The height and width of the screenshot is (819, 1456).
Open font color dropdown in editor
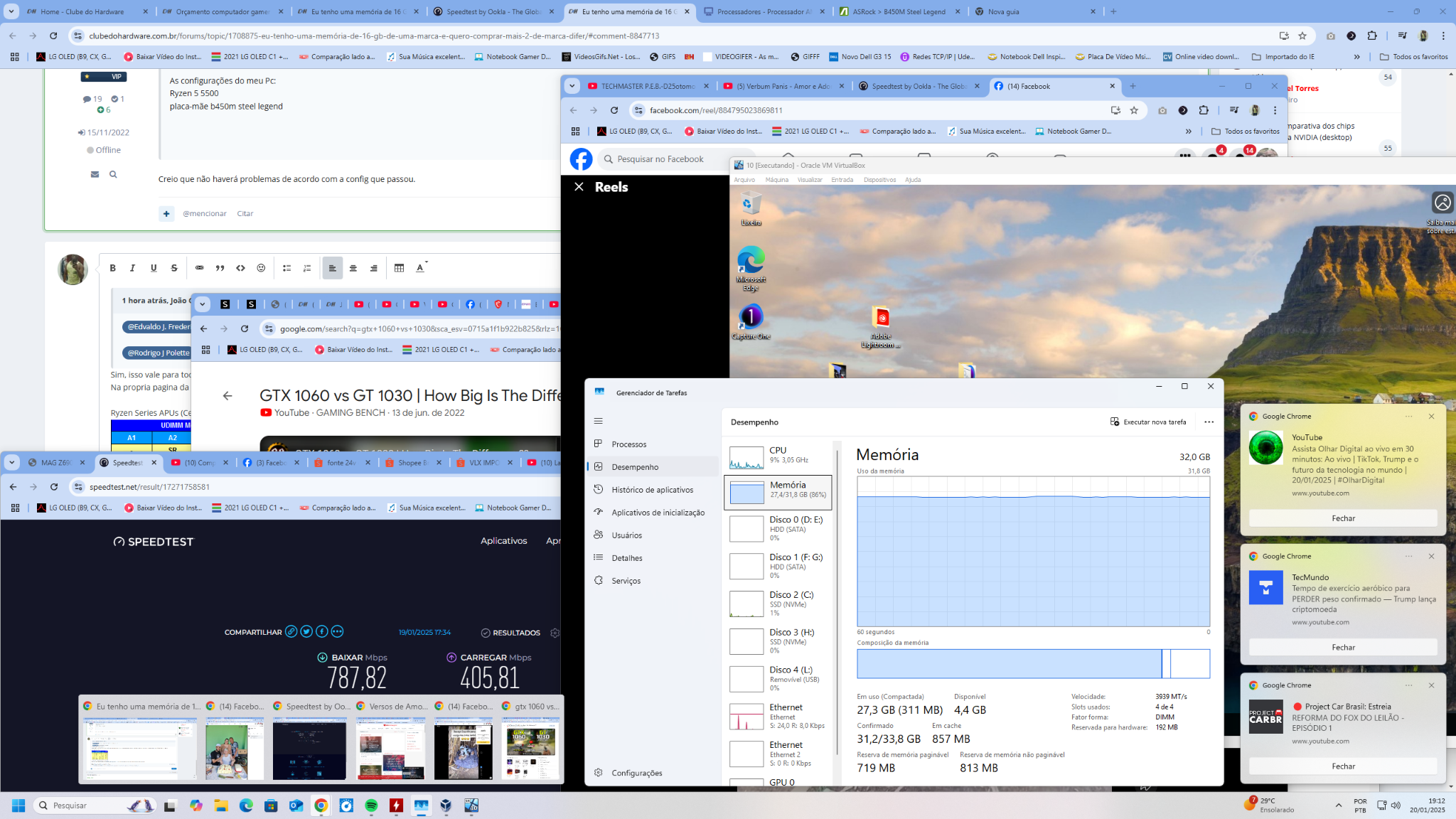pyautogui.click(x=421, y=267)
